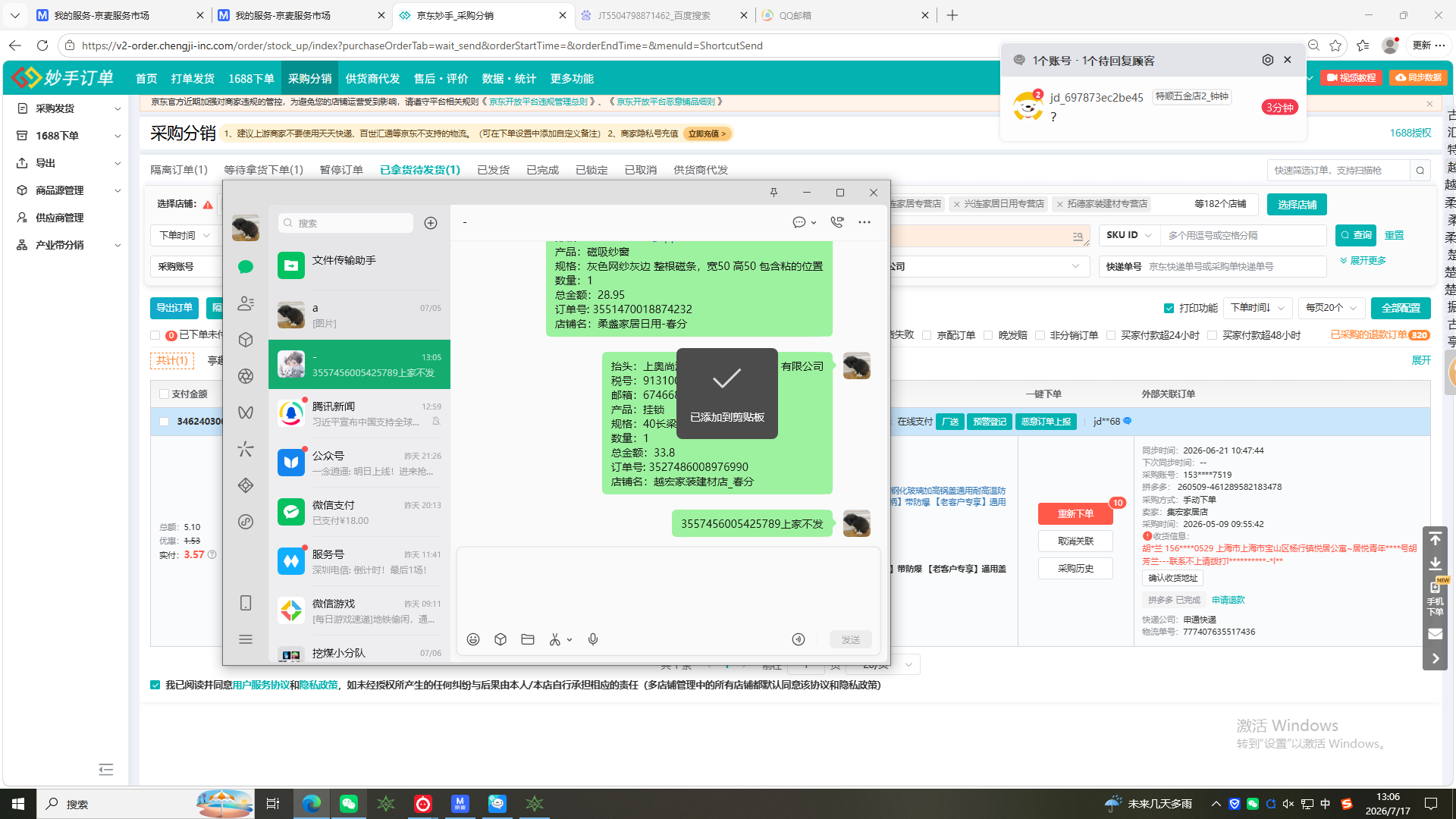
Task: Open WeChat mini programs diamond icon
Action: pyautogui.click(x=246, y=485)
